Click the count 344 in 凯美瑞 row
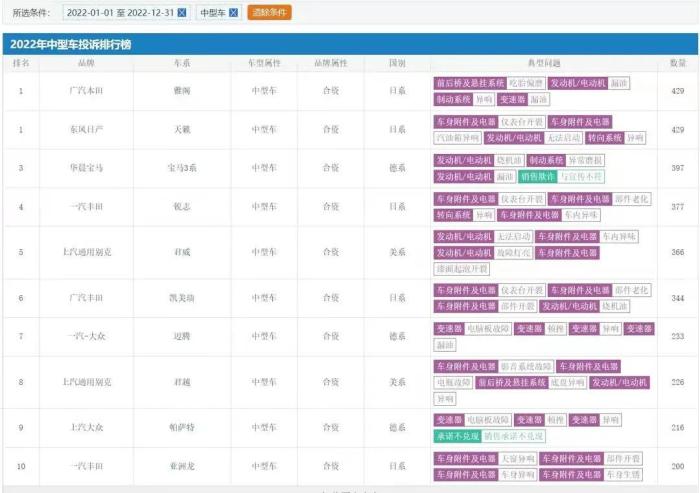 (x=678, y=298)
